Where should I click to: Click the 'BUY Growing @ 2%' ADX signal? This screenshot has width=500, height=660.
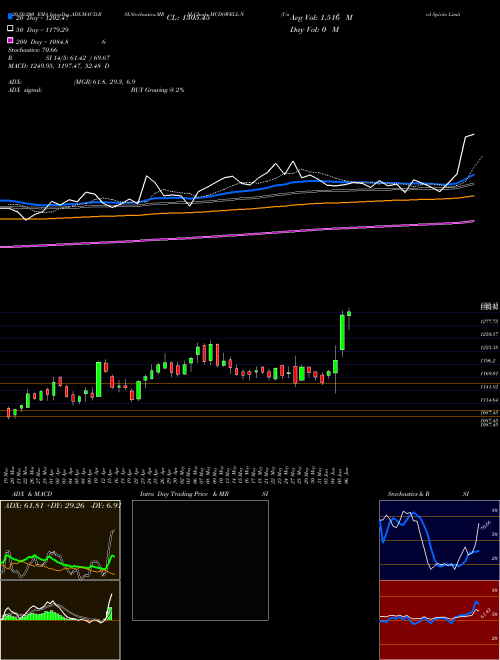[x=157, y=90]
